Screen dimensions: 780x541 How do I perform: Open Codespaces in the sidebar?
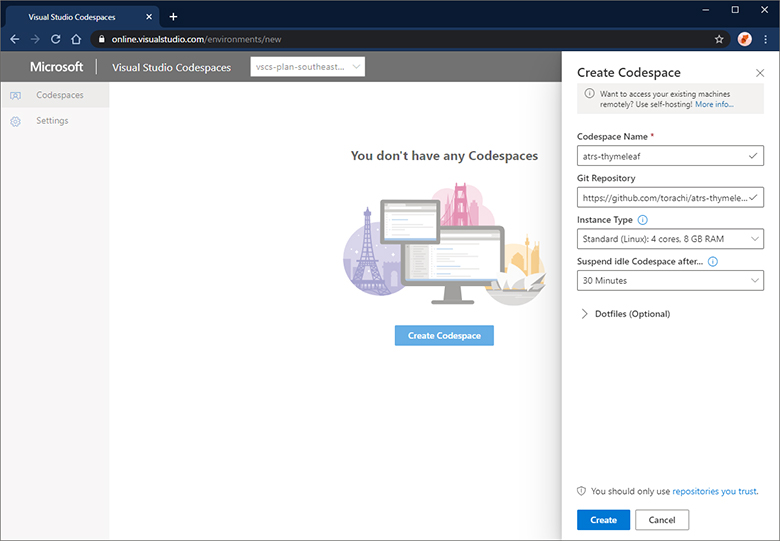[55, 95]
